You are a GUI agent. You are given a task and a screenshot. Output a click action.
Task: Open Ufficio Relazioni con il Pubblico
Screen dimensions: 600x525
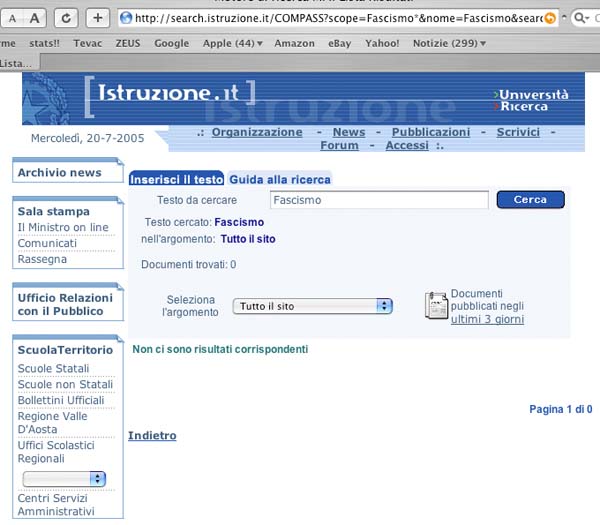65,305
